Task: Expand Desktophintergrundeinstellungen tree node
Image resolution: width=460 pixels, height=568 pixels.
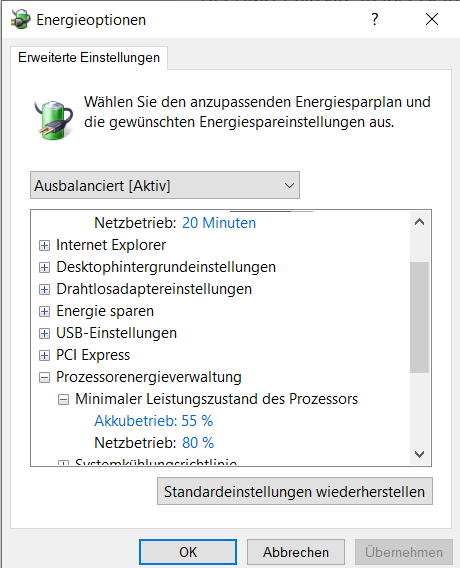Action: tap(44, 268)
